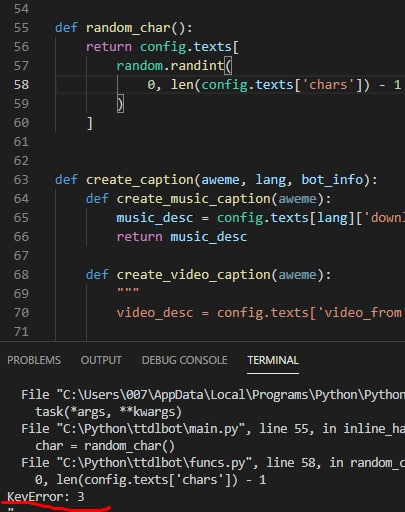This screenshot has height=512, width=405.
Task: Click line number 70 in gutter
Action: (x=21, y=313)
